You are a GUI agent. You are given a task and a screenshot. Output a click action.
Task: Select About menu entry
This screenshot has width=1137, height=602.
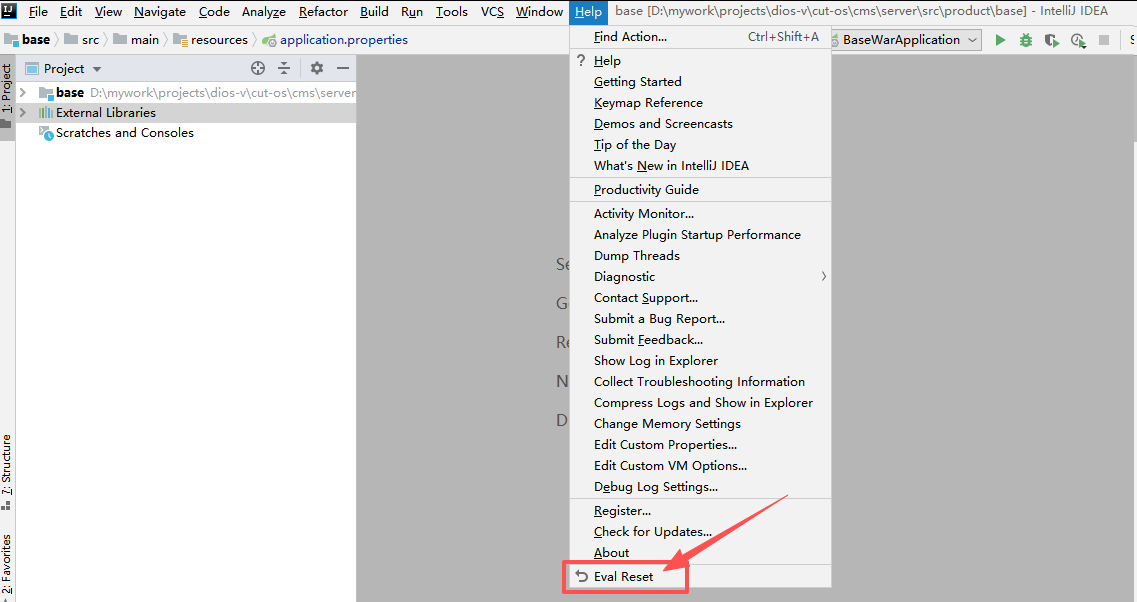tap(700, 553)
